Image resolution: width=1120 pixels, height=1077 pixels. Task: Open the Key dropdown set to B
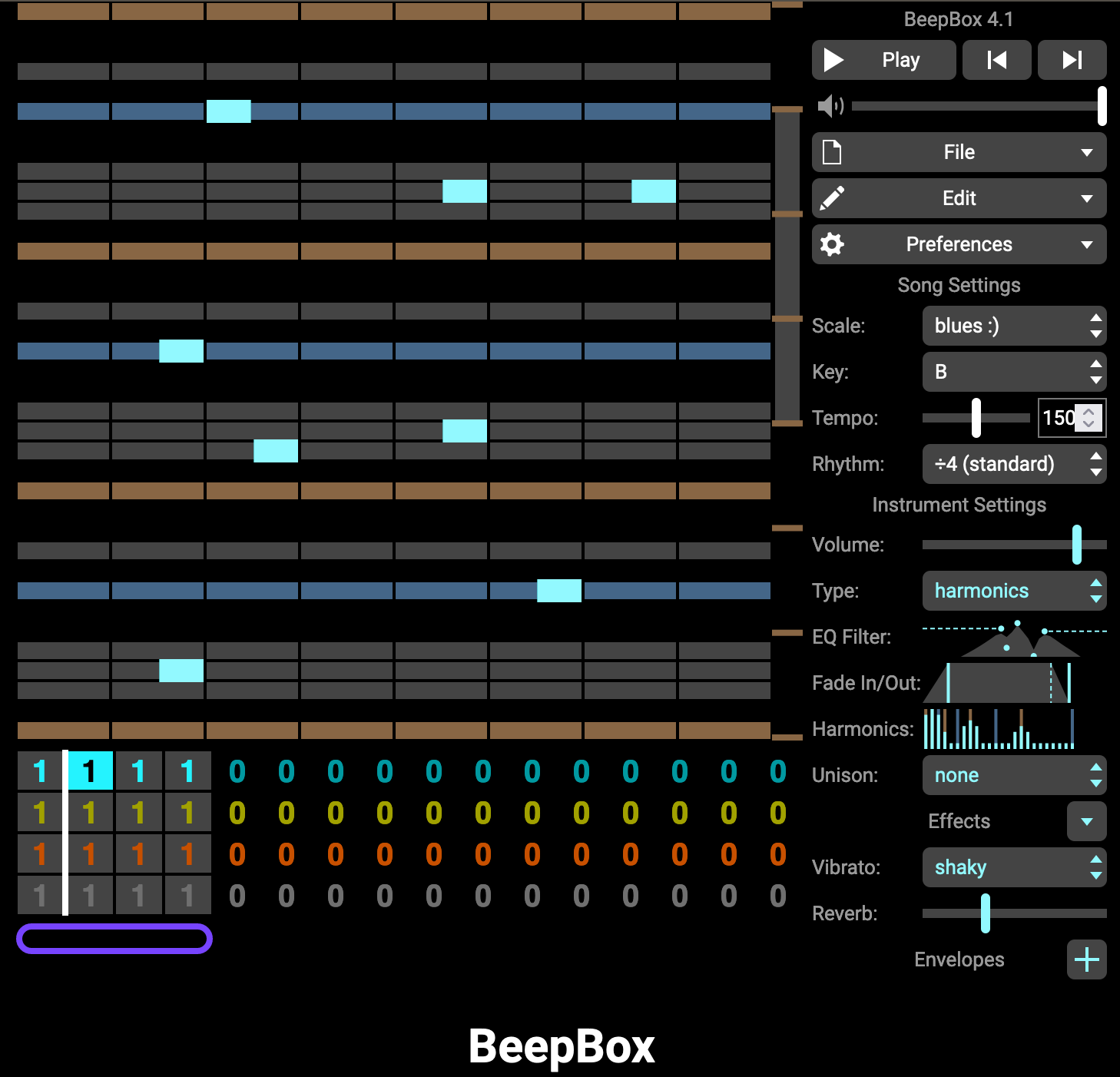coord(1014,372)
